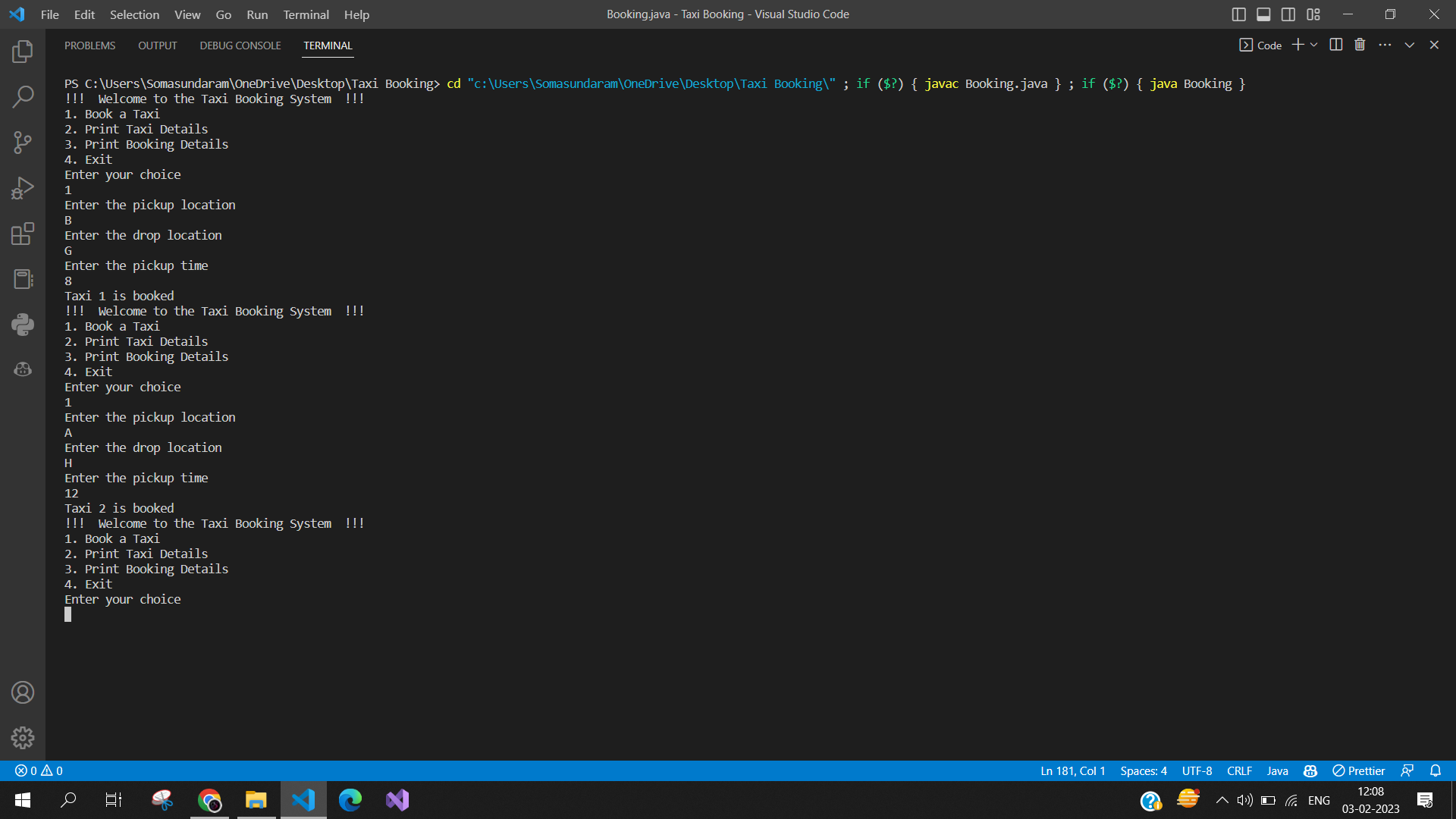
Task: Change line ending via CRLF indicator
Action: tap(1239, 770)
